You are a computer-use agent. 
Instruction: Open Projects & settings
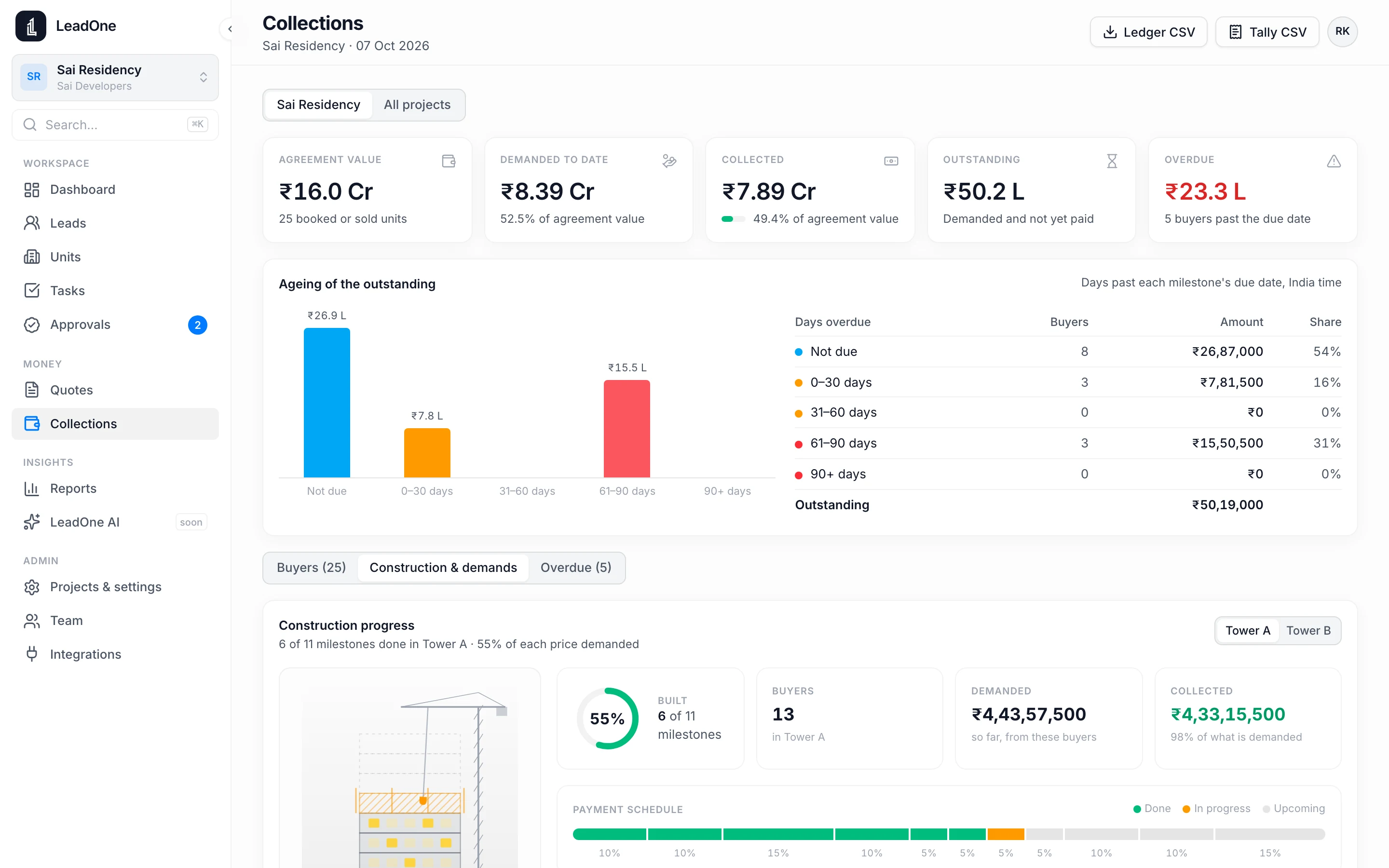point(115,587)
